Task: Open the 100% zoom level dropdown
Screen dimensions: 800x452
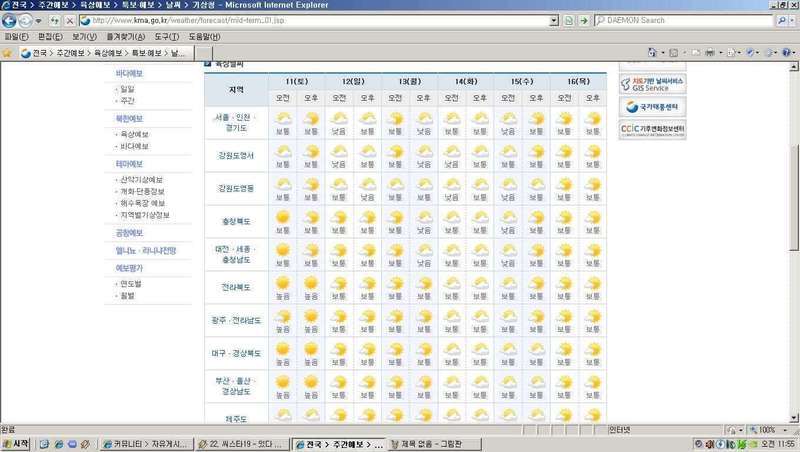Action: tap(786, 431)
